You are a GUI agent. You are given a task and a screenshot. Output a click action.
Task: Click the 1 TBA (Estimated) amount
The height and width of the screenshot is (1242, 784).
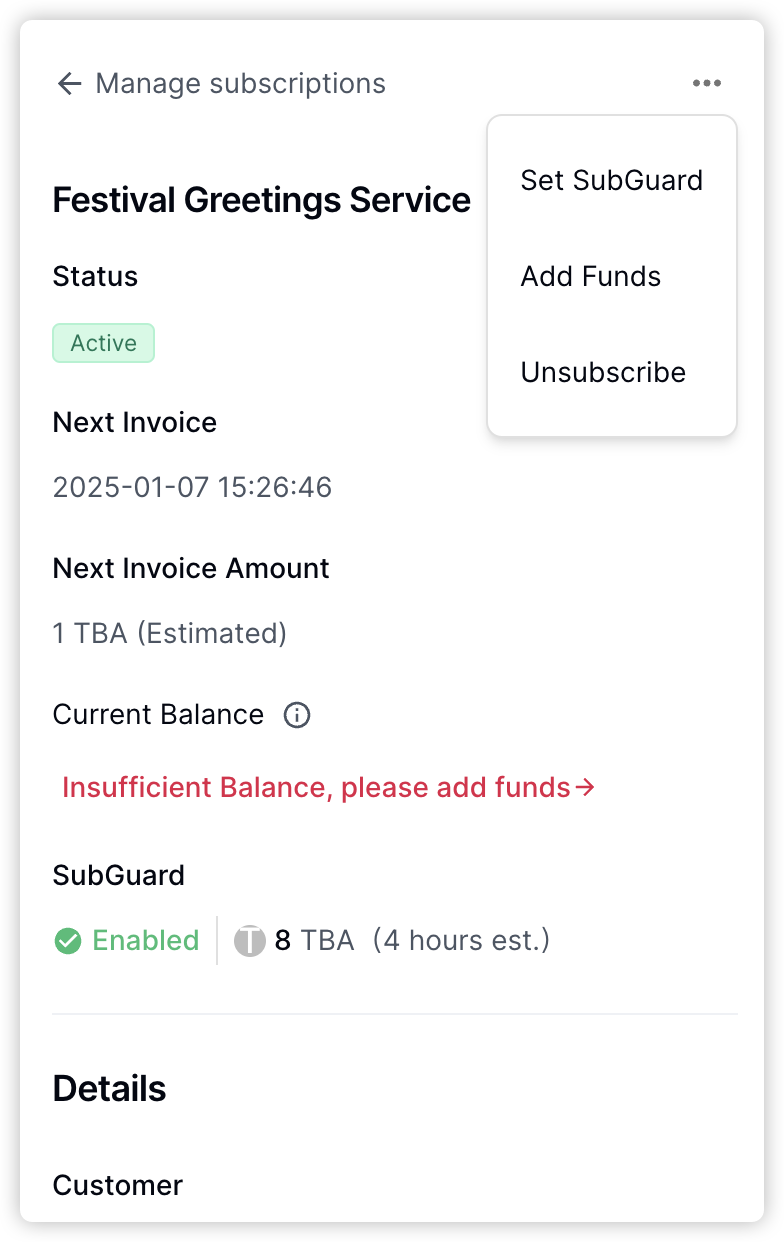point(170,633)
